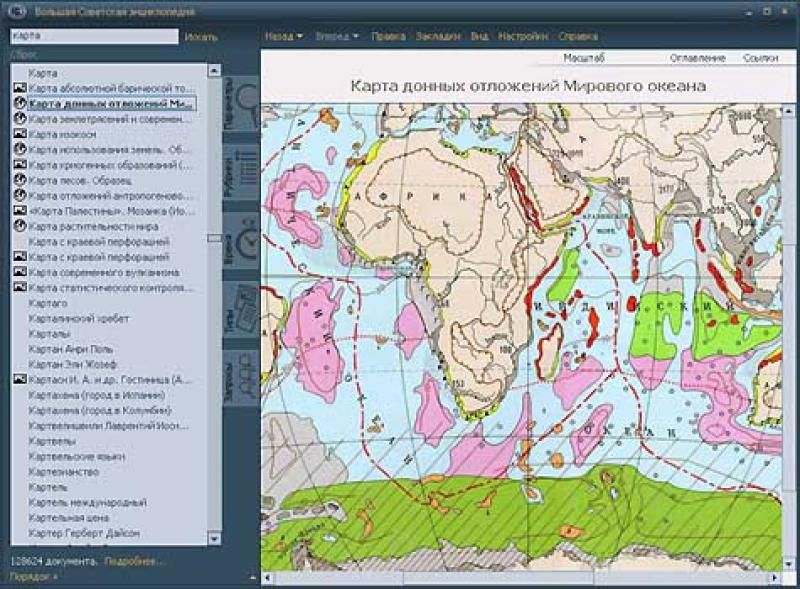The width and height of the screenshot is (800, 589).
Task: Click globe icon beside Карта растительности мира
Action: pyautogui.click(x=19, y=226)
